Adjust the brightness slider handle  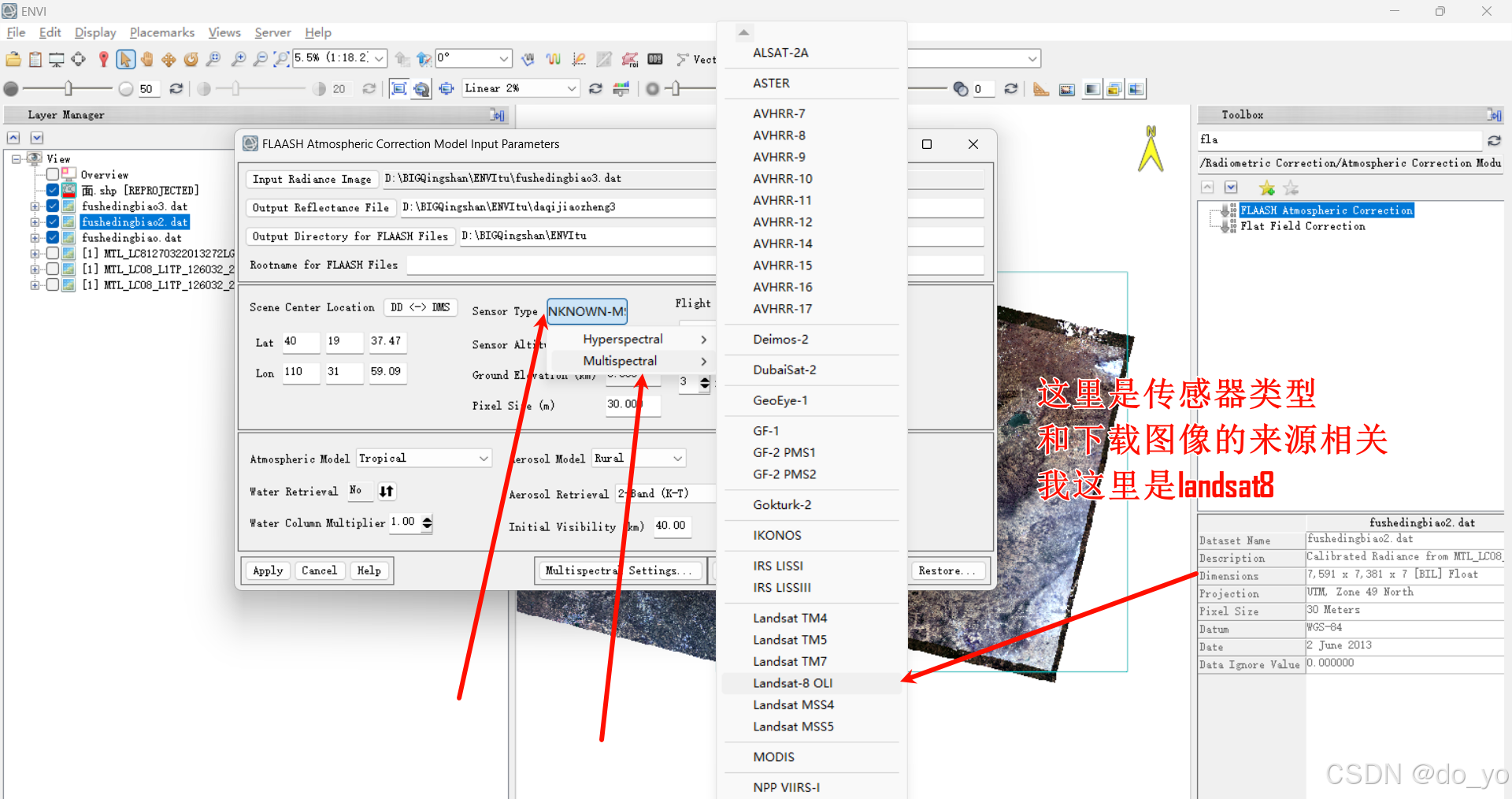pos(69,88)
